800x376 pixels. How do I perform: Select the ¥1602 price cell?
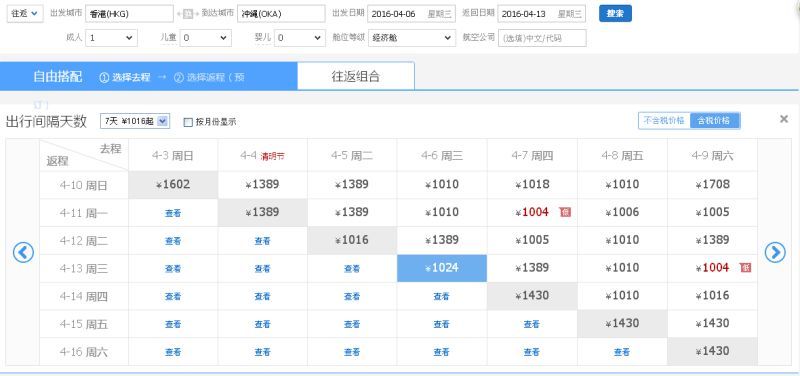click(173, 185)
